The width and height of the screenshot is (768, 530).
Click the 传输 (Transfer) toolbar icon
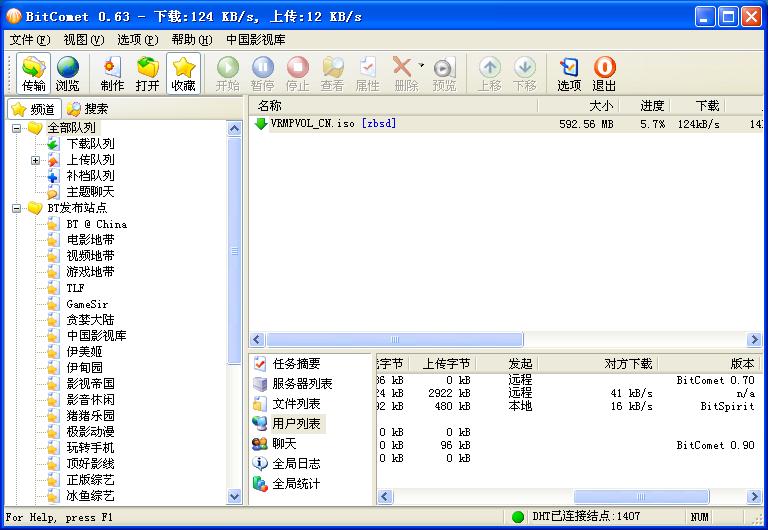[33, 73]
